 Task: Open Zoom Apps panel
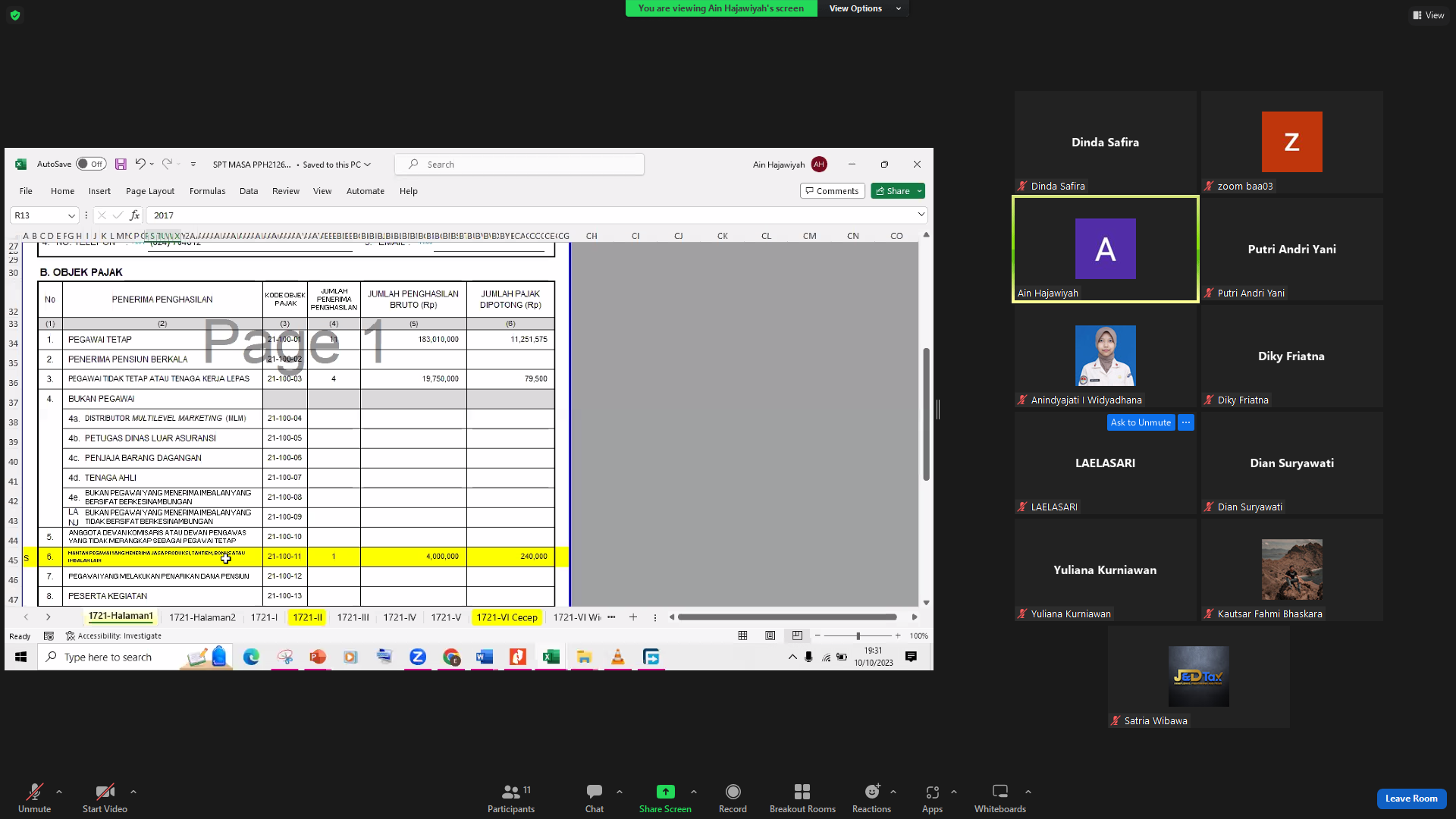pos(932,799)
